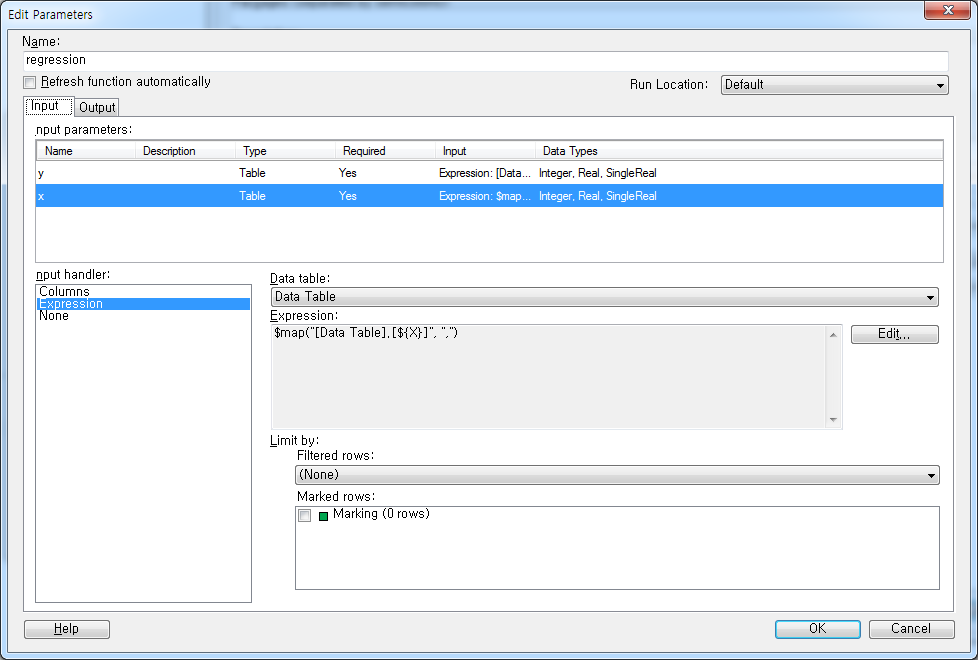Switch to the Output tab
978x660 pixels.
pos(96,106)
